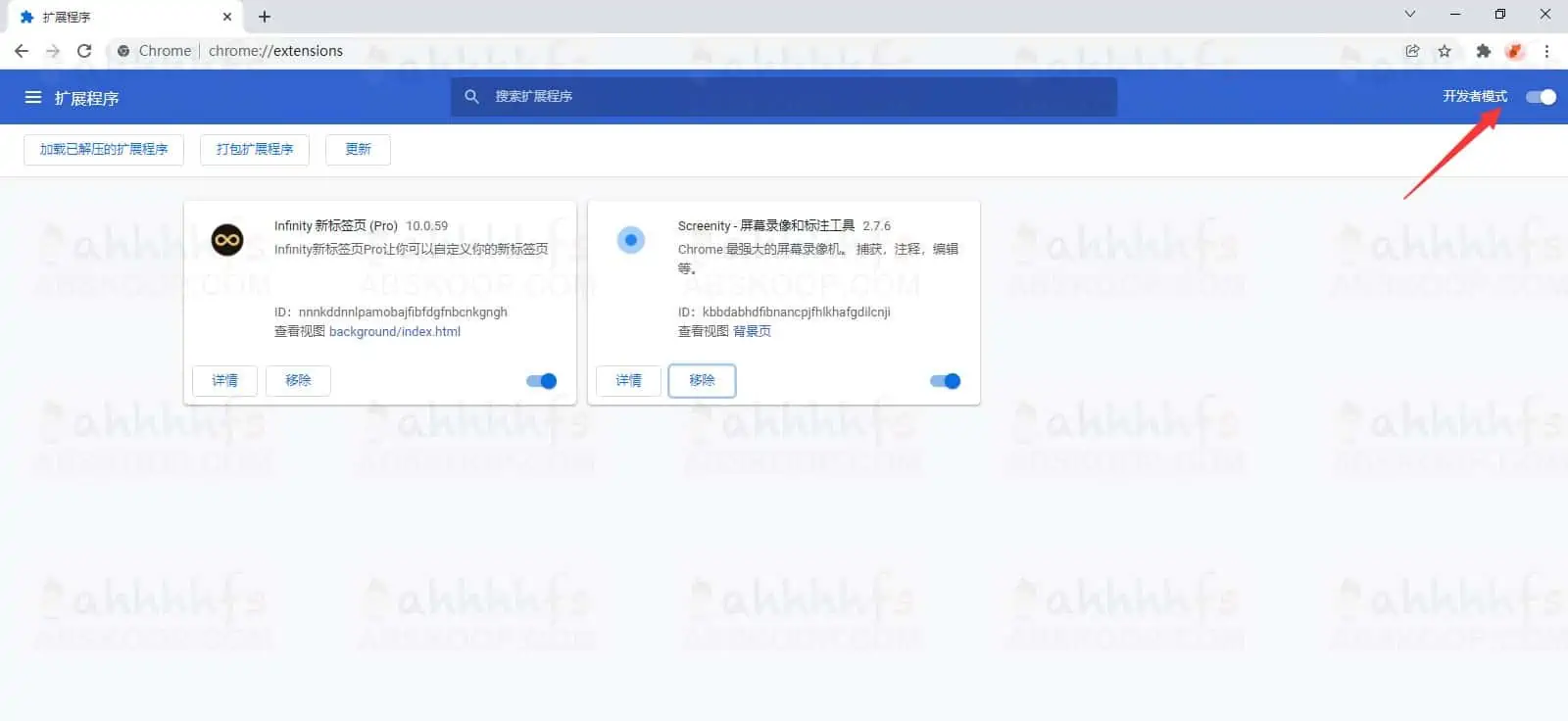Open Chrome's three-dot menu
1568x721 pixels.
pyautogui.click(x=1546, y=51)
